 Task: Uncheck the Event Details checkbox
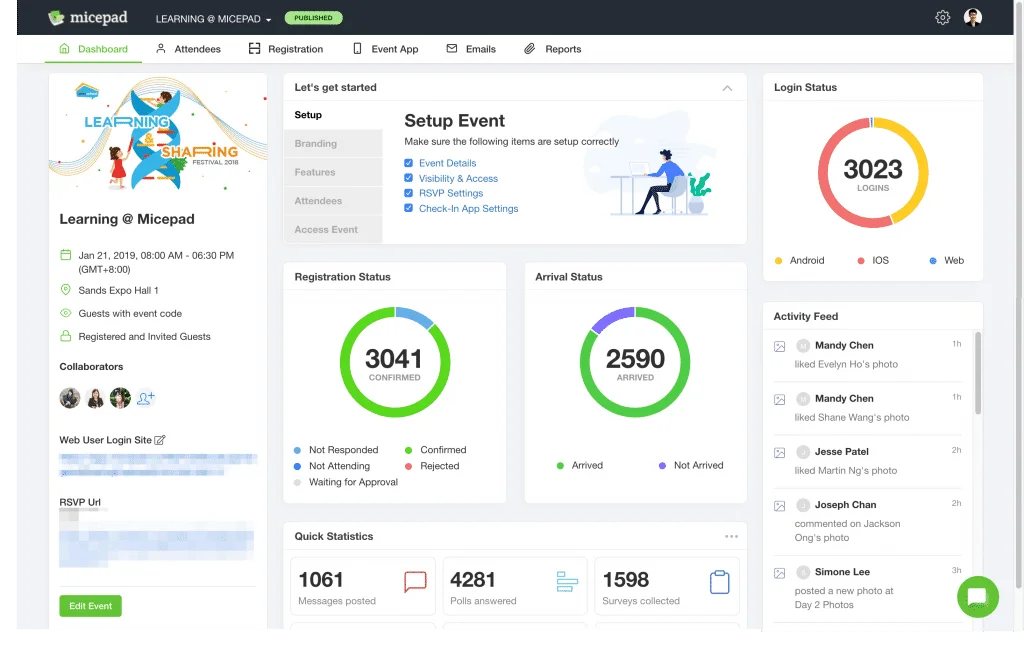(x=406, y=163)
